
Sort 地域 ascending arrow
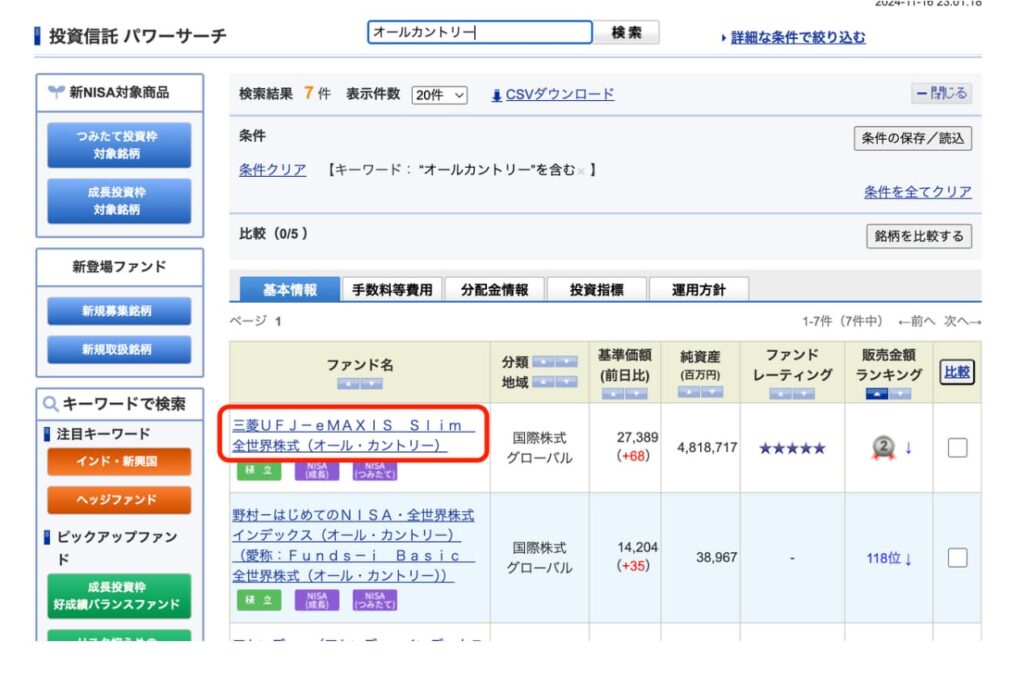pyautogui.click(x=543, y=382)
